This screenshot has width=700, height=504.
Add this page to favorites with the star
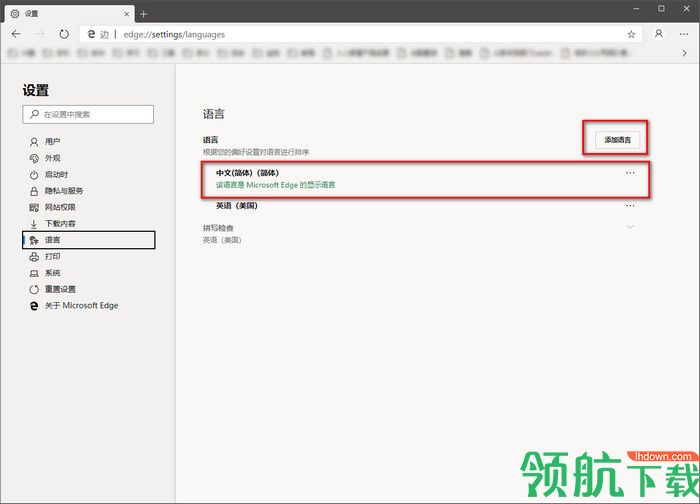coord(631,34)
